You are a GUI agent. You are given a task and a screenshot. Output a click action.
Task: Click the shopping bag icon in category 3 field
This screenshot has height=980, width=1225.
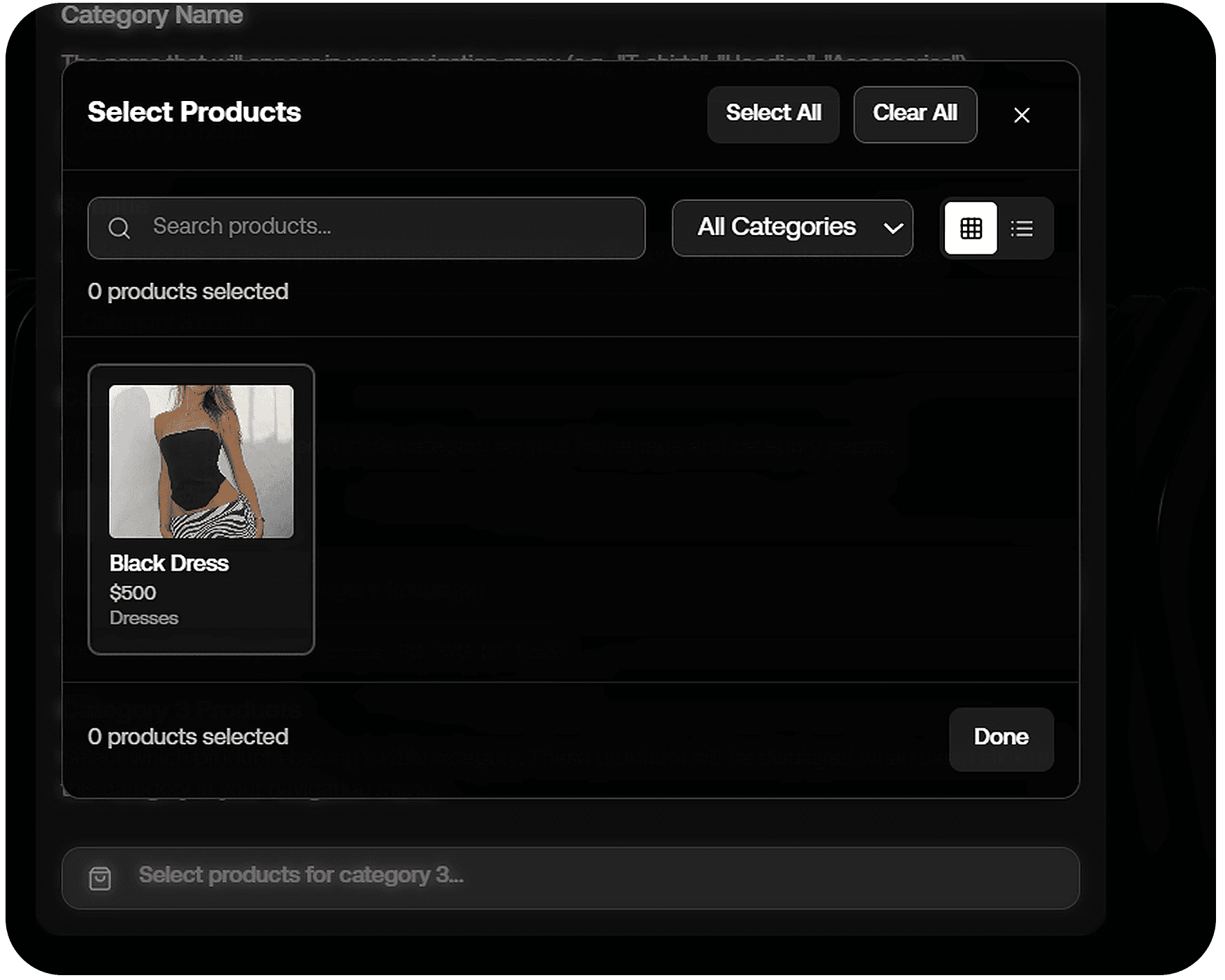(100, 878)
